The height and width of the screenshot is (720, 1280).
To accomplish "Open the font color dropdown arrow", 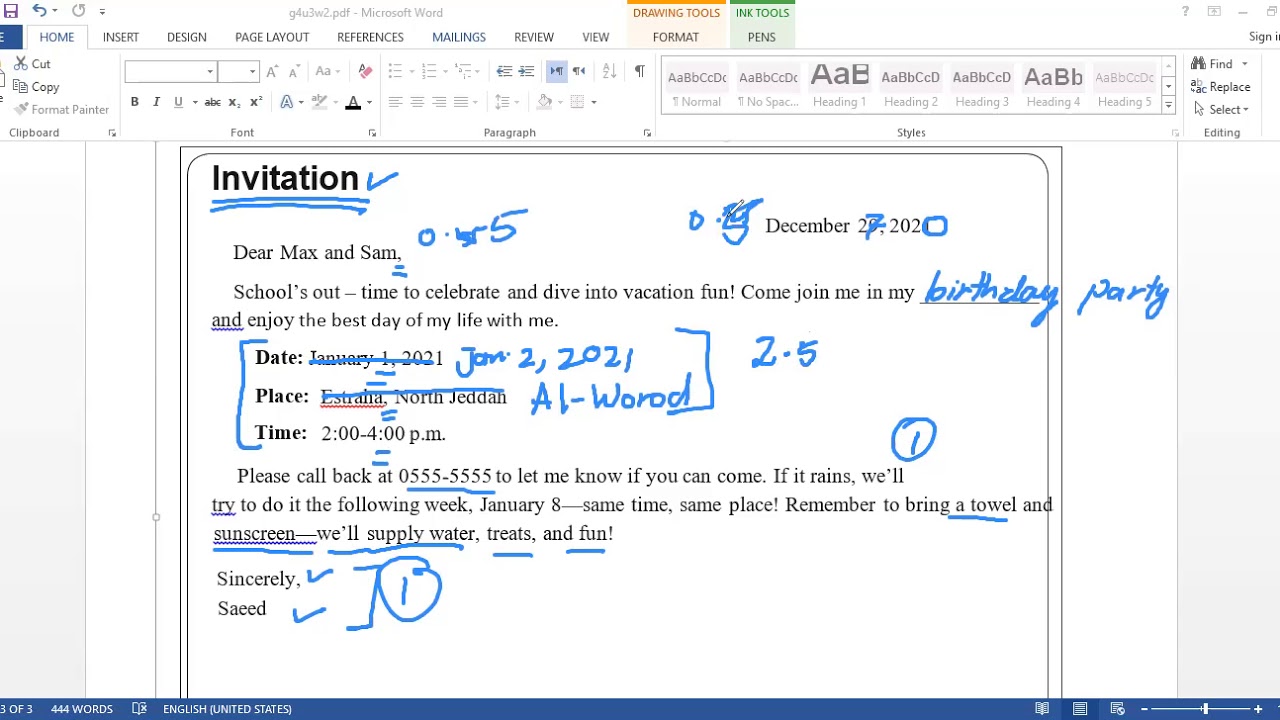I will point(369,102).
